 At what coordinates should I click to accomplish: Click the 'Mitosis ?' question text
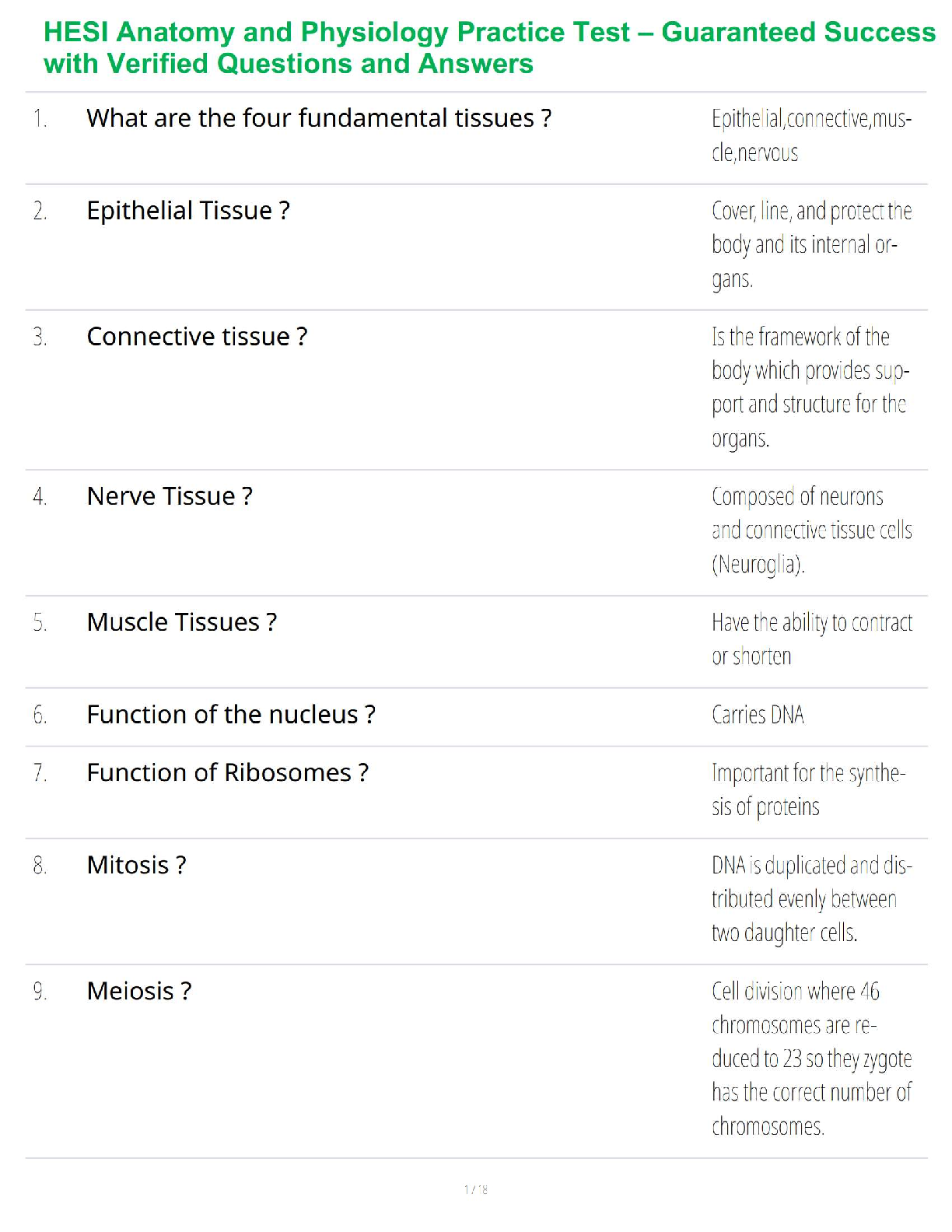(x=136, y=866)
